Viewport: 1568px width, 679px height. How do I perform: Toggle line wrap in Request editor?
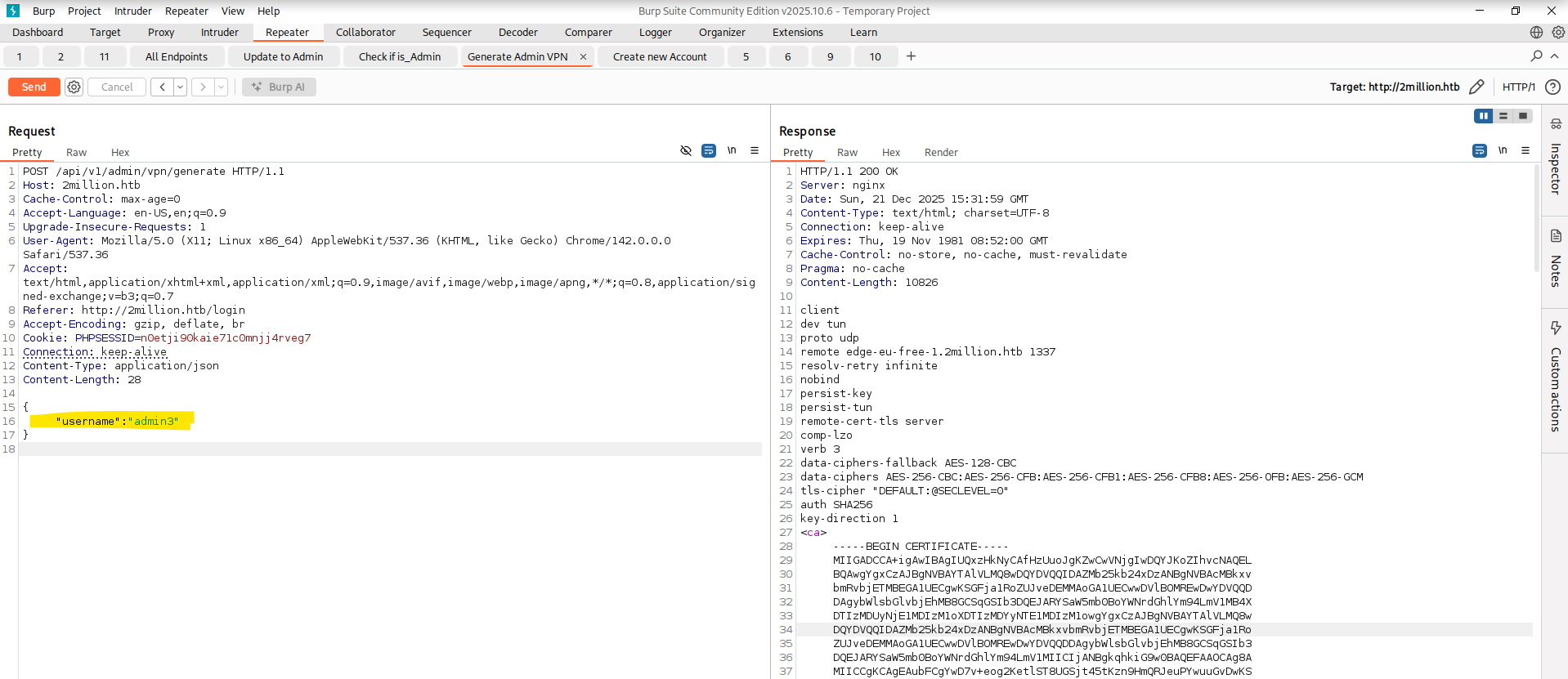(x=709, y=151)
